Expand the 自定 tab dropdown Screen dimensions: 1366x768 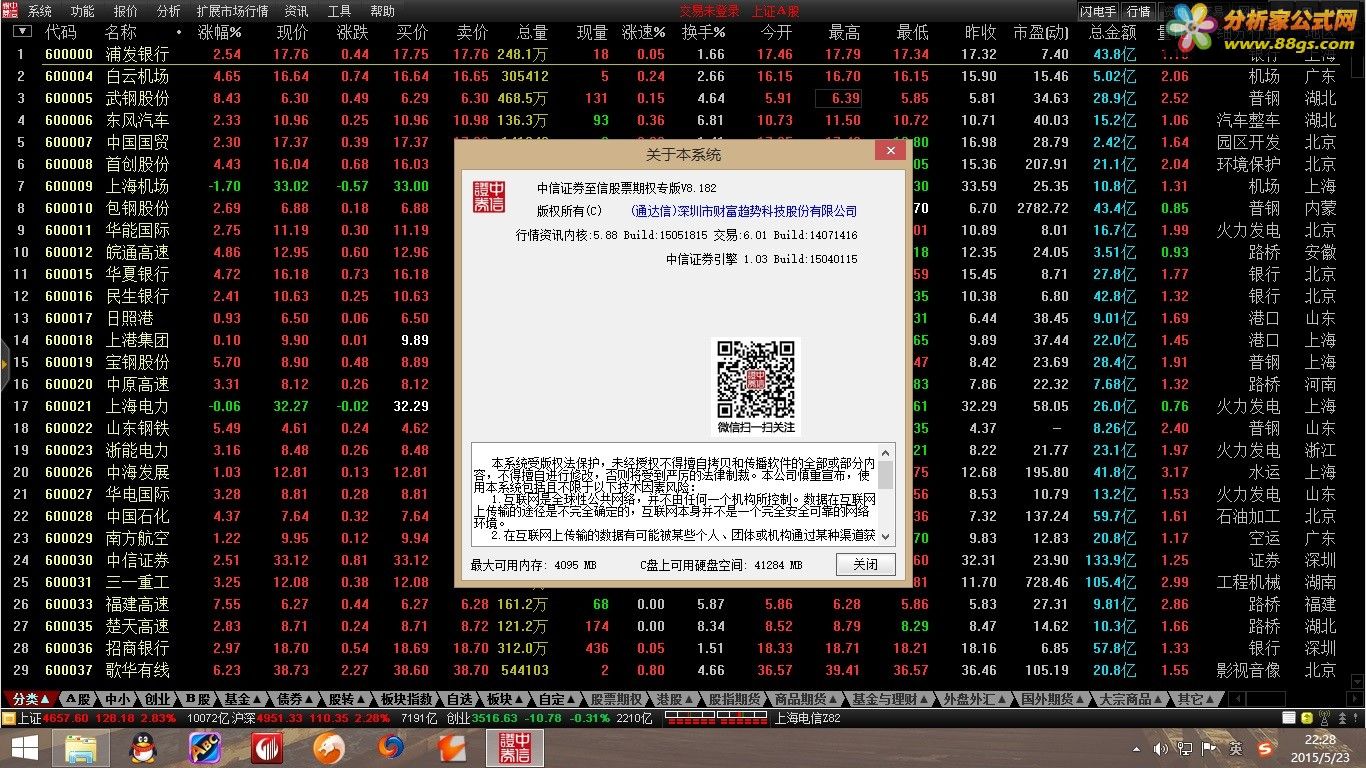(x=558, y=699)
